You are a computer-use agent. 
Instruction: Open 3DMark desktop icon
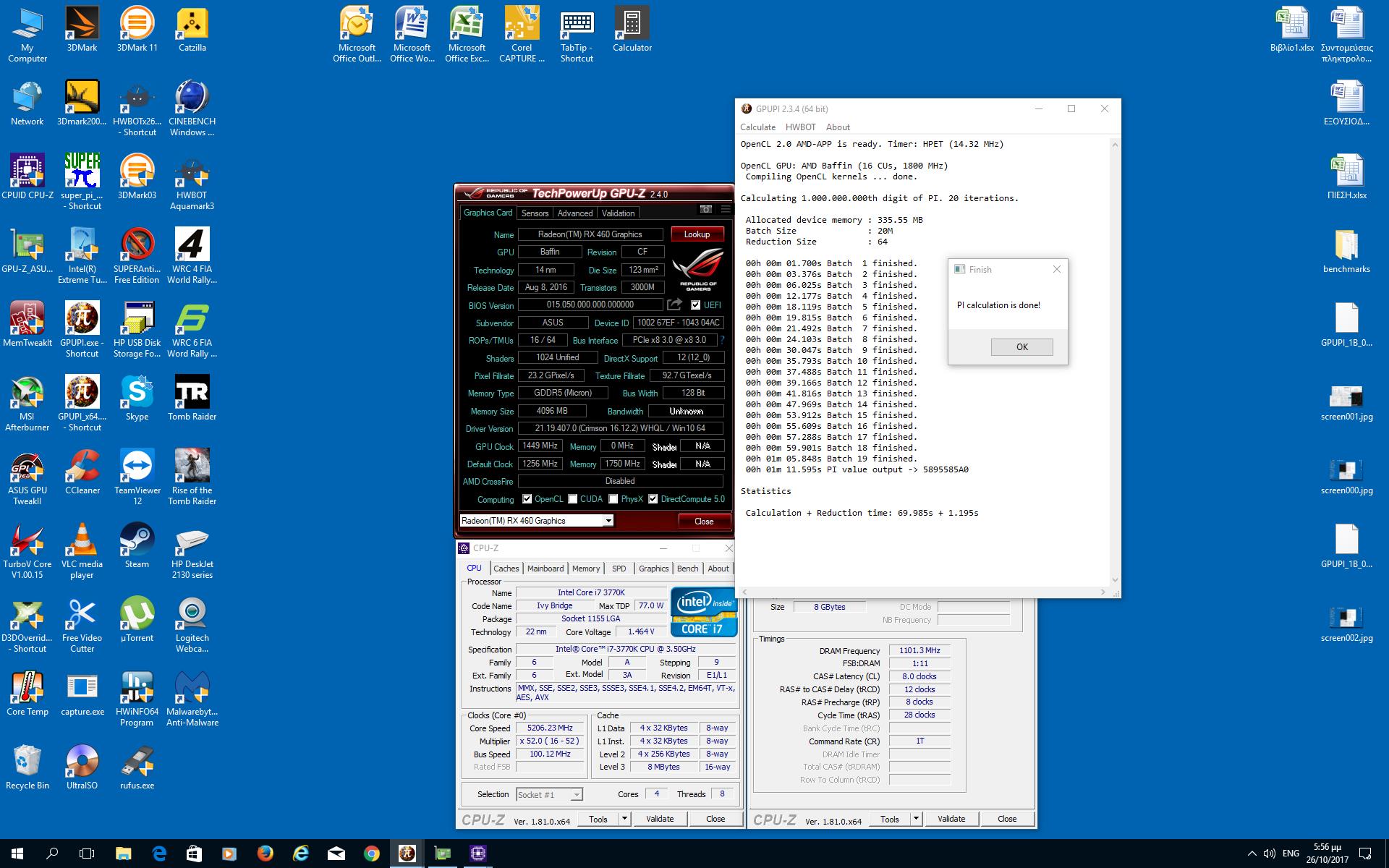click(82, 30)
